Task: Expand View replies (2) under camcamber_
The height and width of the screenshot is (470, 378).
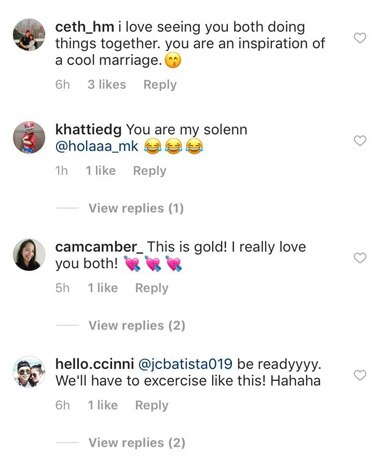Action: 137,325
